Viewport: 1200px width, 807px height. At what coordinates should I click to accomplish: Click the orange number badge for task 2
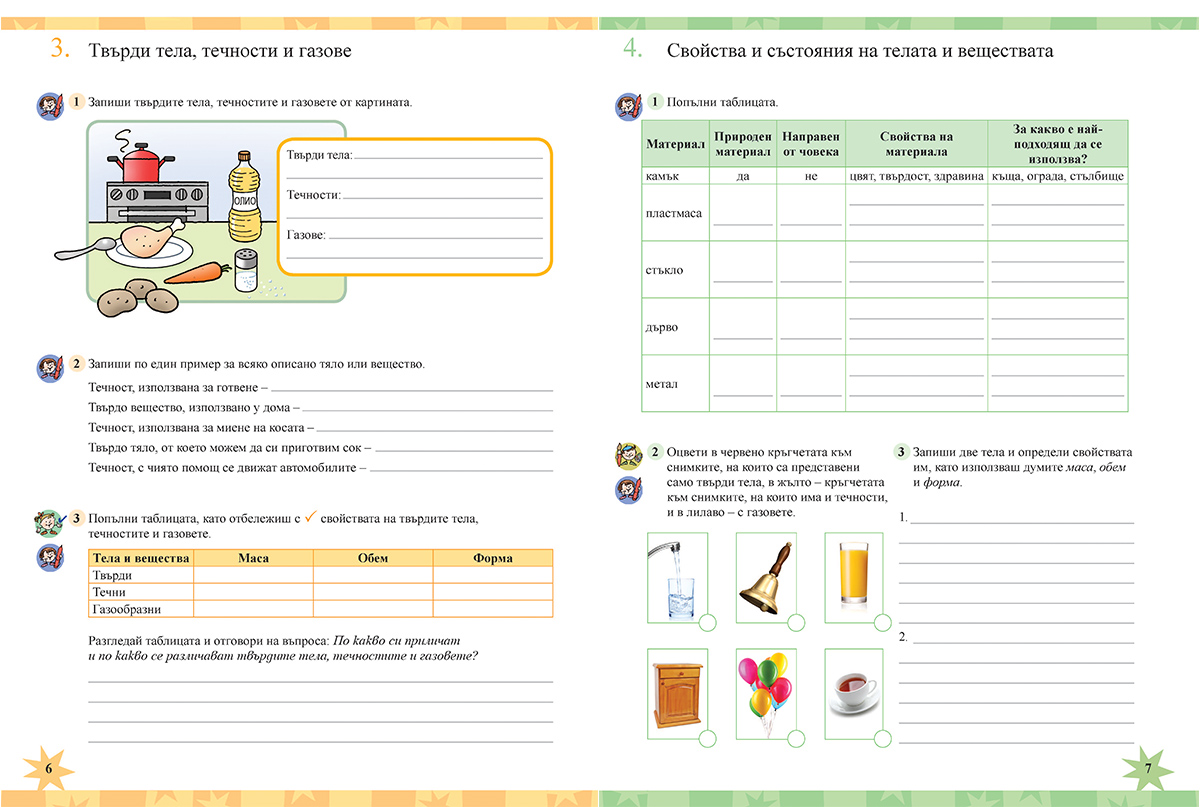75,366
